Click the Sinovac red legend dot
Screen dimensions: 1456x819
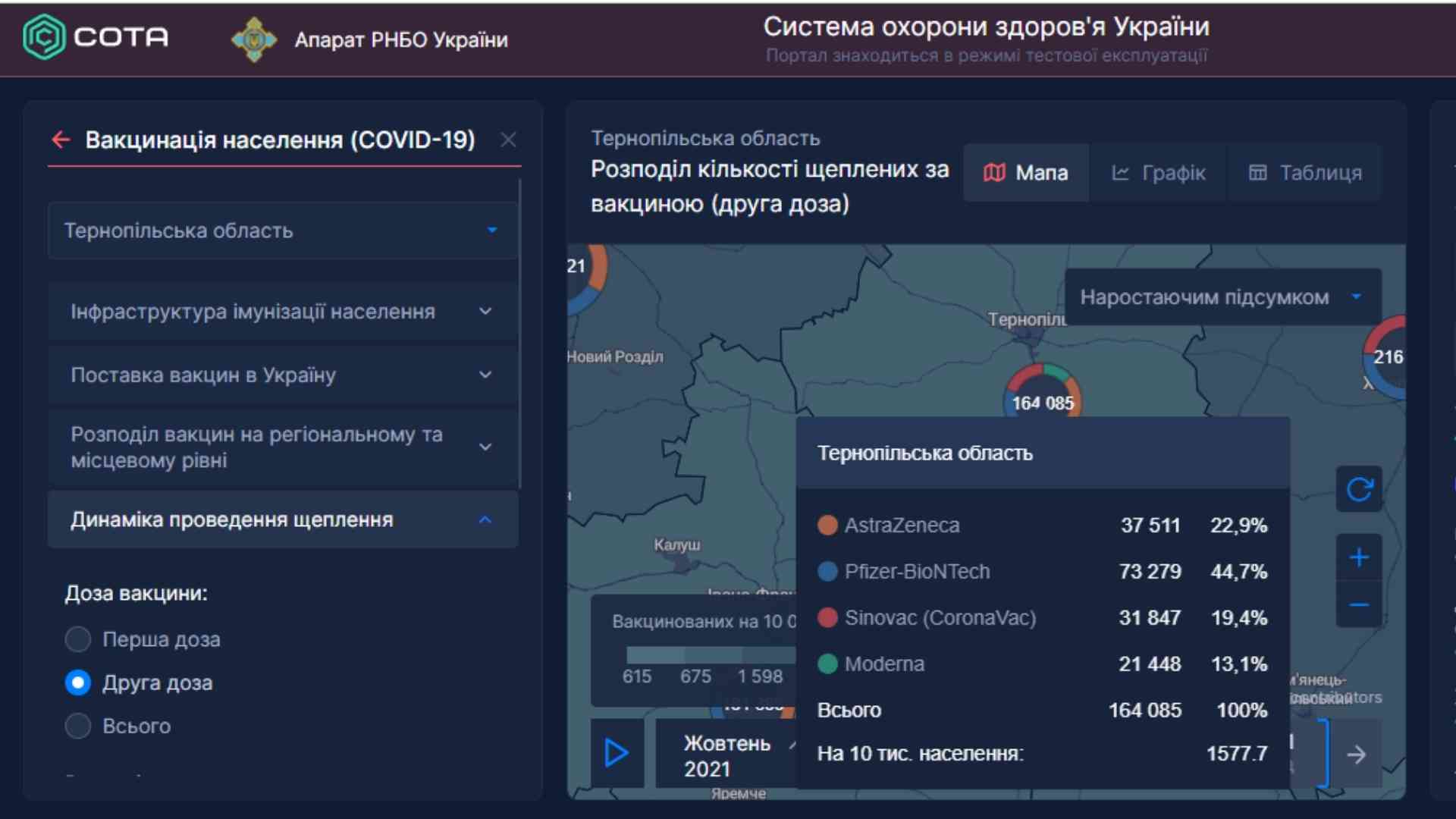(x=827, y=617)
